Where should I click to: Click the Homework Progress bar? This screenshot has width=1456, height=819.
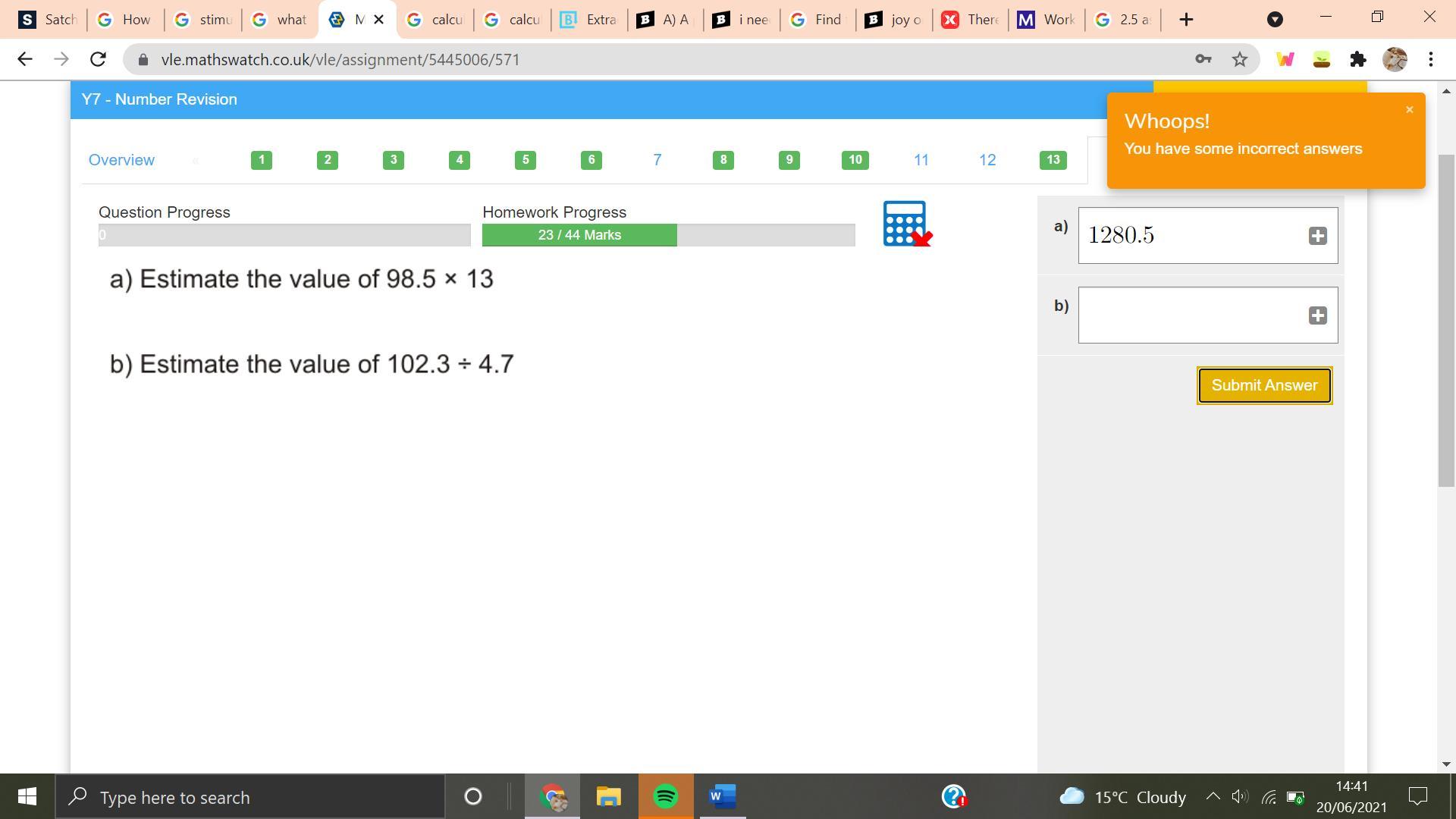[x=668, y=235]
